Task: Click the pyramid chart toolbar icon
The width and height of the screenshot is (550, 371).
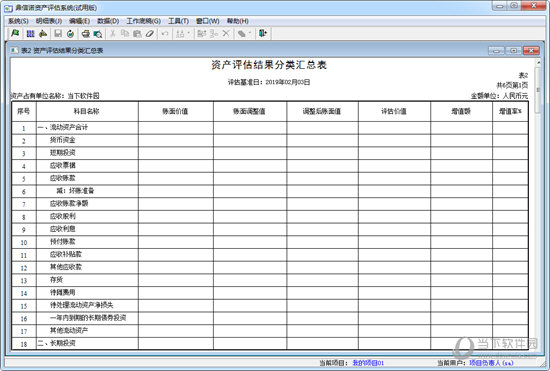Action: (43, 34)
